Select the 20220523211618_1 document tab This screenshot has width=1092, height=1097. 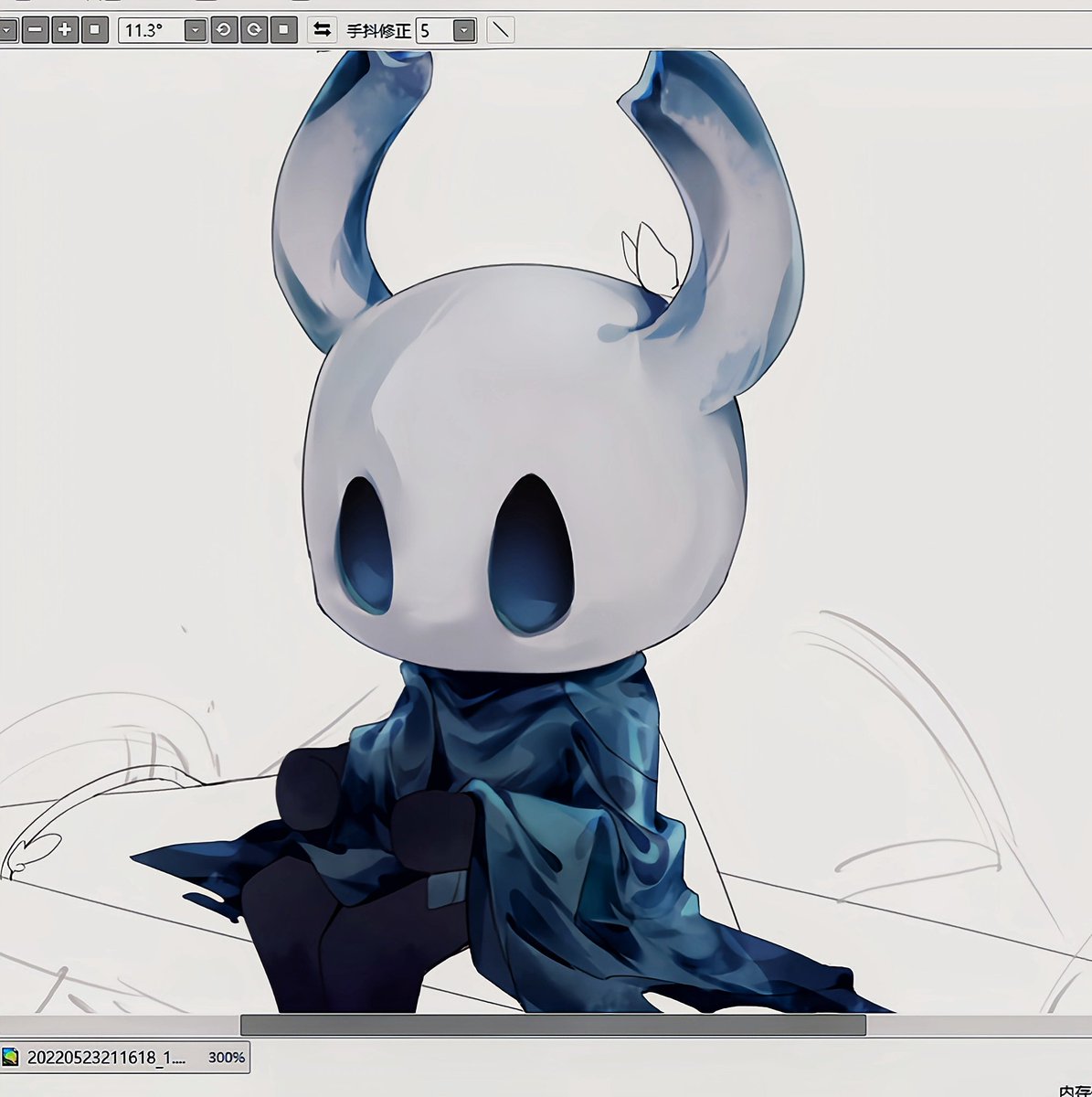click(x=124, y=1057)
